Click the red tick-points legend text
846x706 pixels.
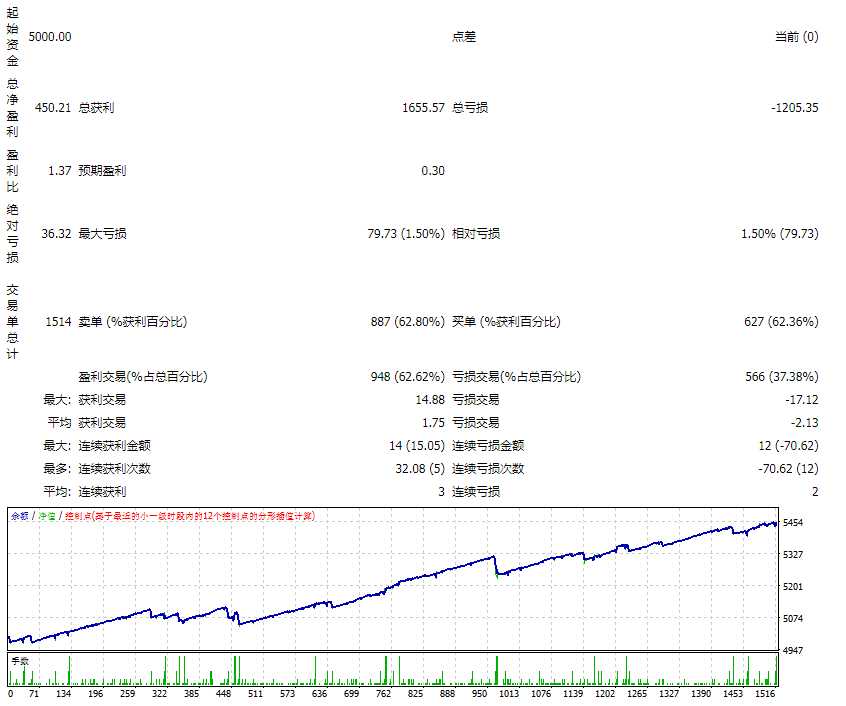[x=189, y=516]
